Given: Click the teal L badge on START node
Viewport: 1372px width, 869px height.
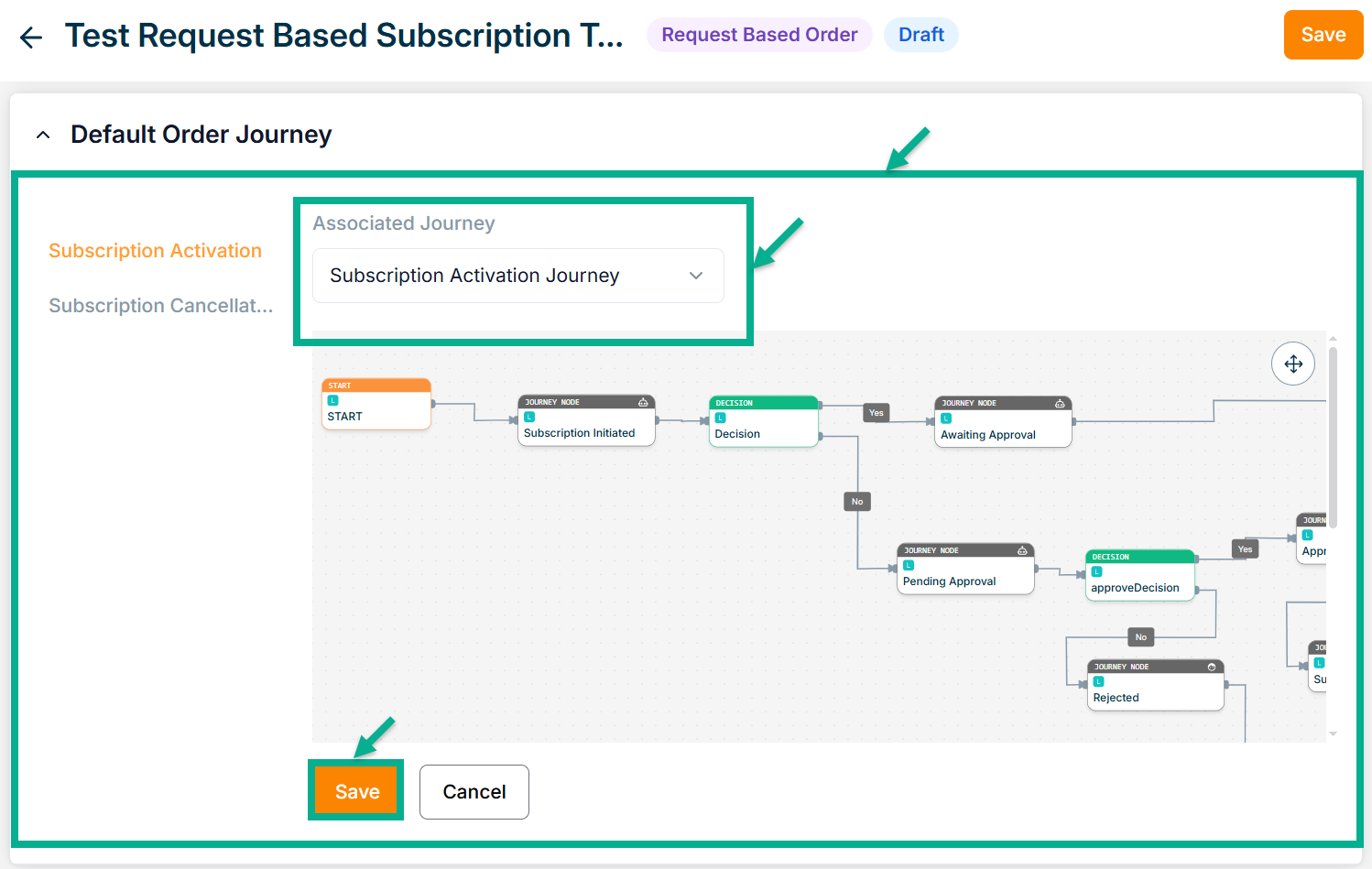Looking at the screenshot, I should coord(333,400).
